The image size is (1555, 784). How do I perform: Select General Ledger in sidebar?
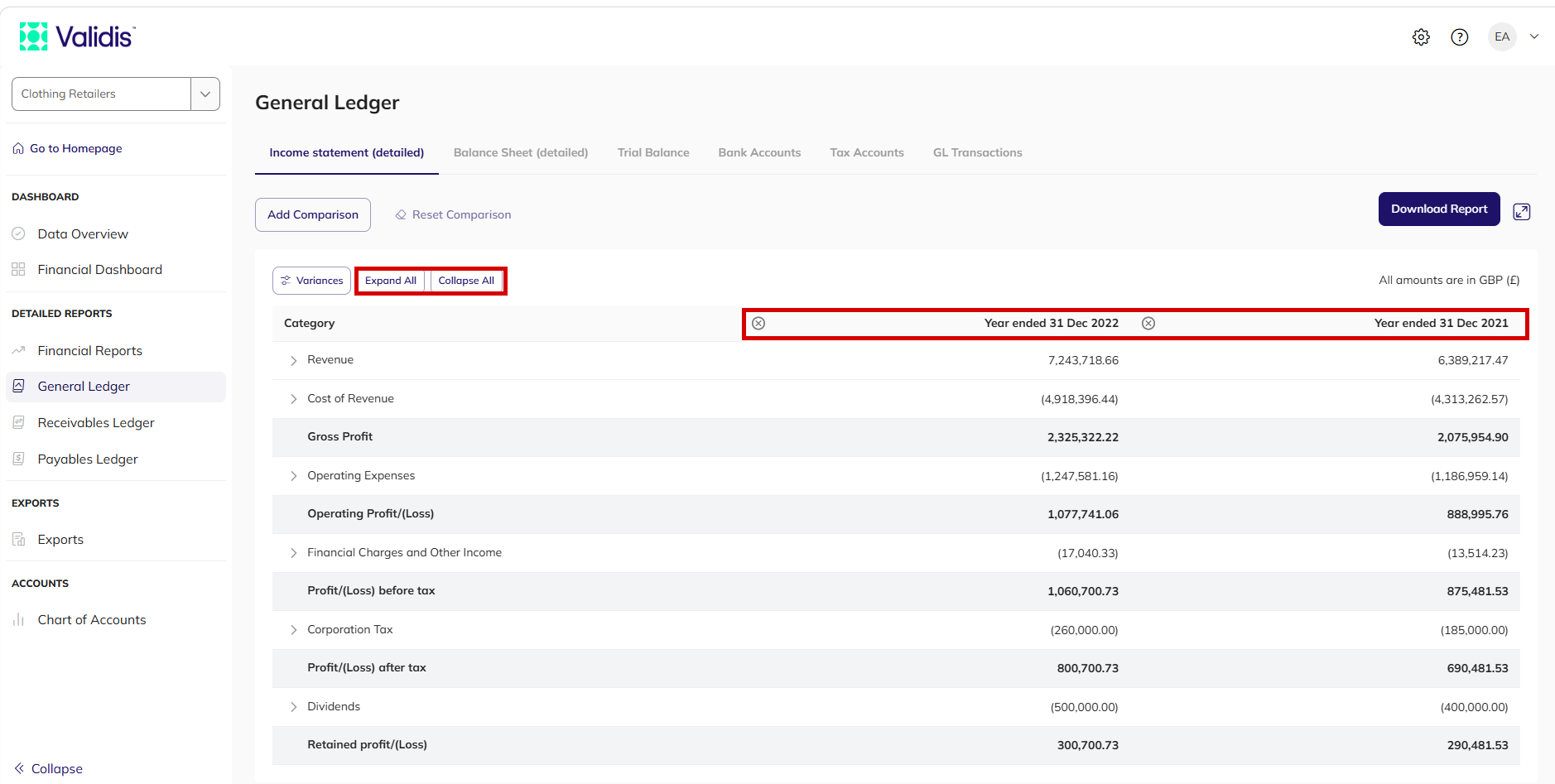coord(116,387)
